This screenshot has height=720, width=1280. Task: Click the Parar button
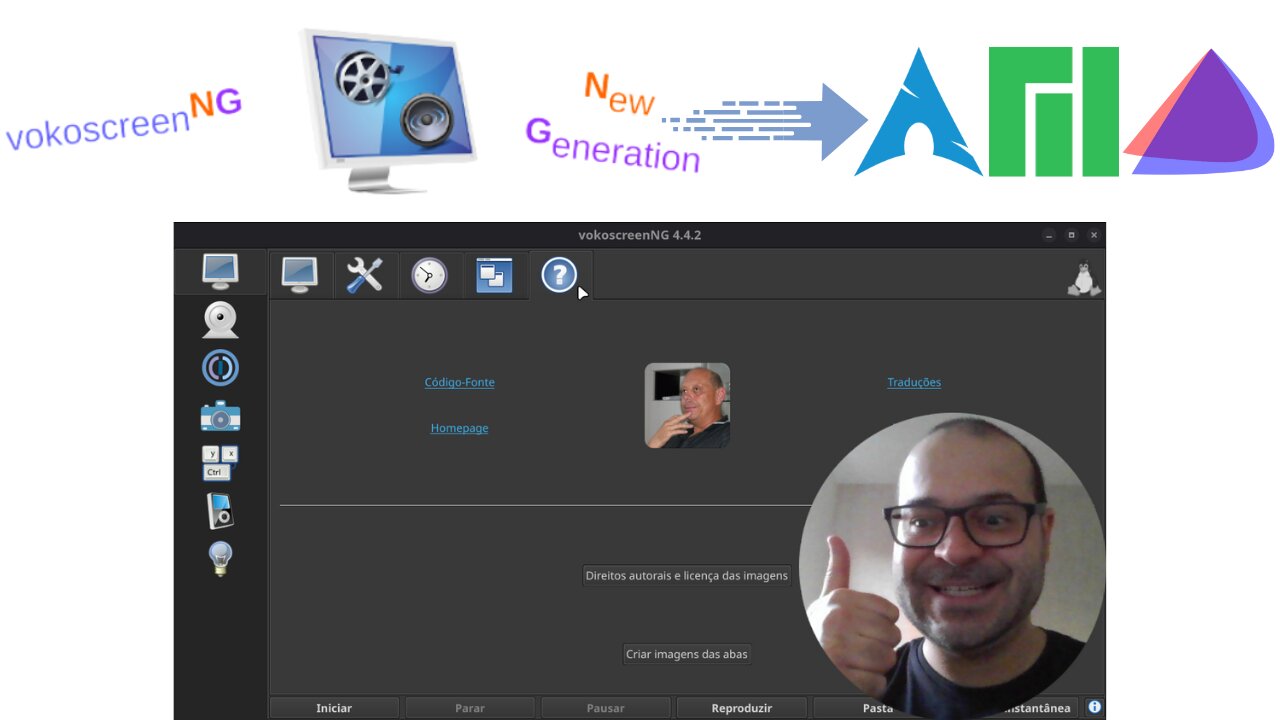(x=470, y=707)
